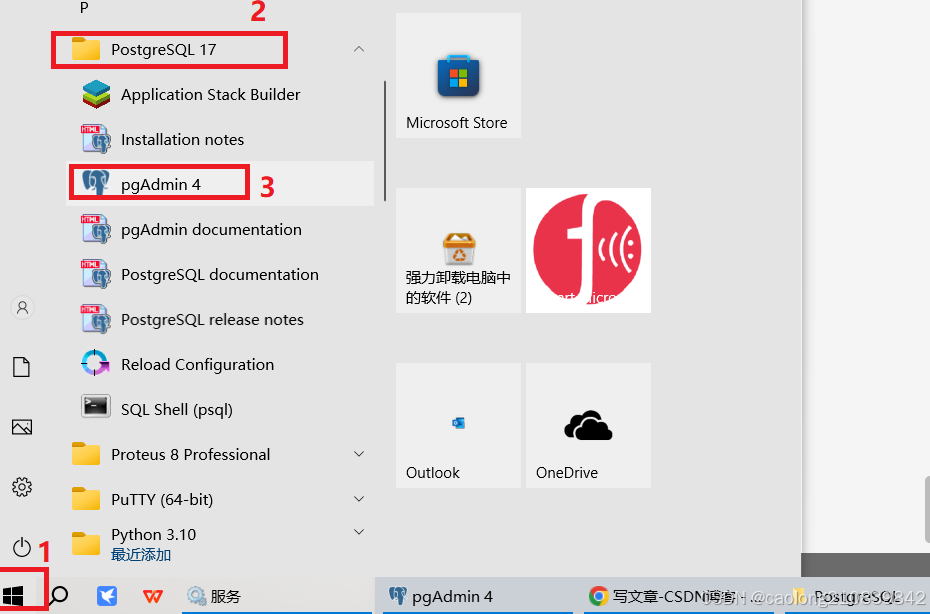Open PostgreSQL release notes
Screen dimensions: 930x614
pyautogui.click(x=219, y=320)
